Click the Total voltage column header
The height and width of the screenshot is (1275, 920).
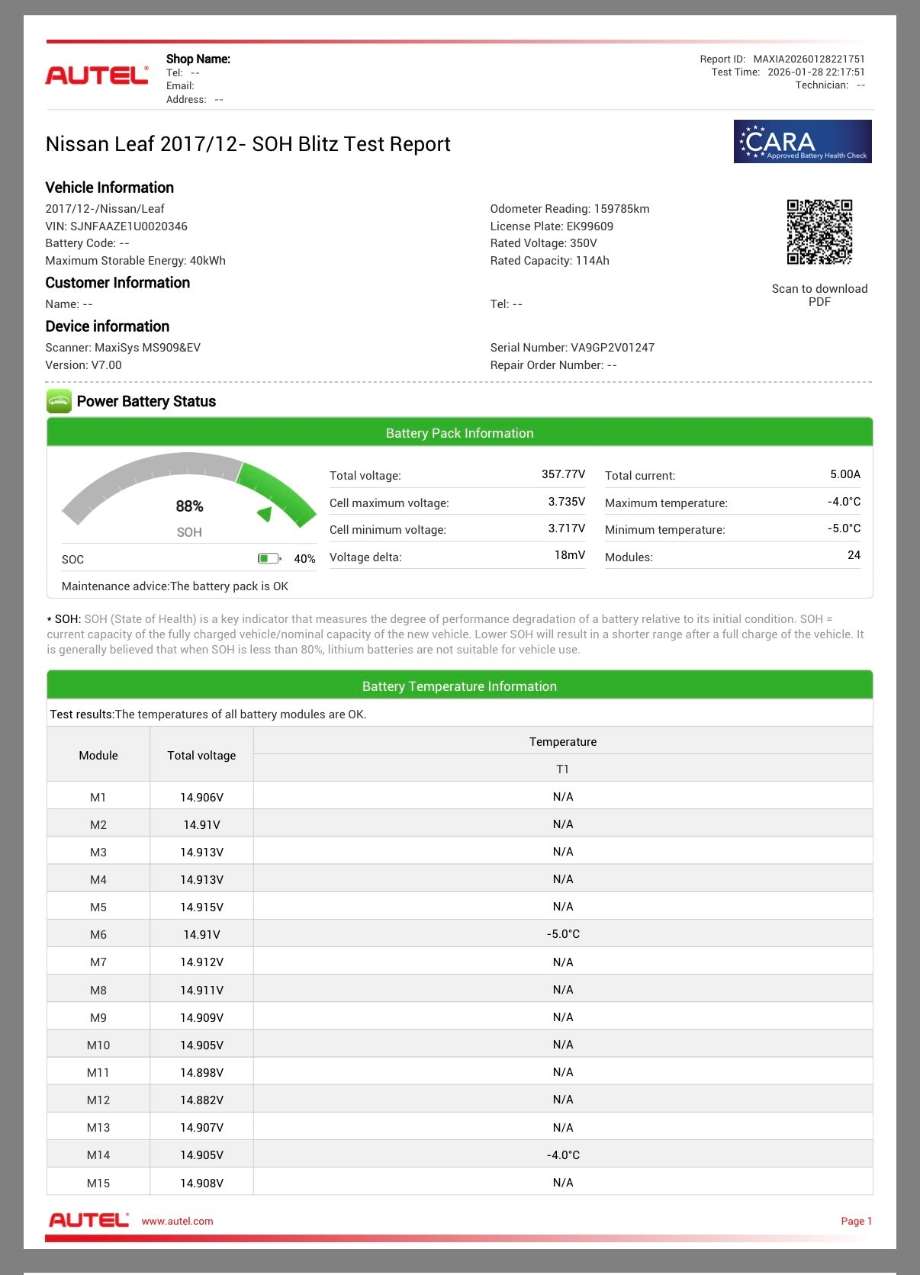pos(202,755)
